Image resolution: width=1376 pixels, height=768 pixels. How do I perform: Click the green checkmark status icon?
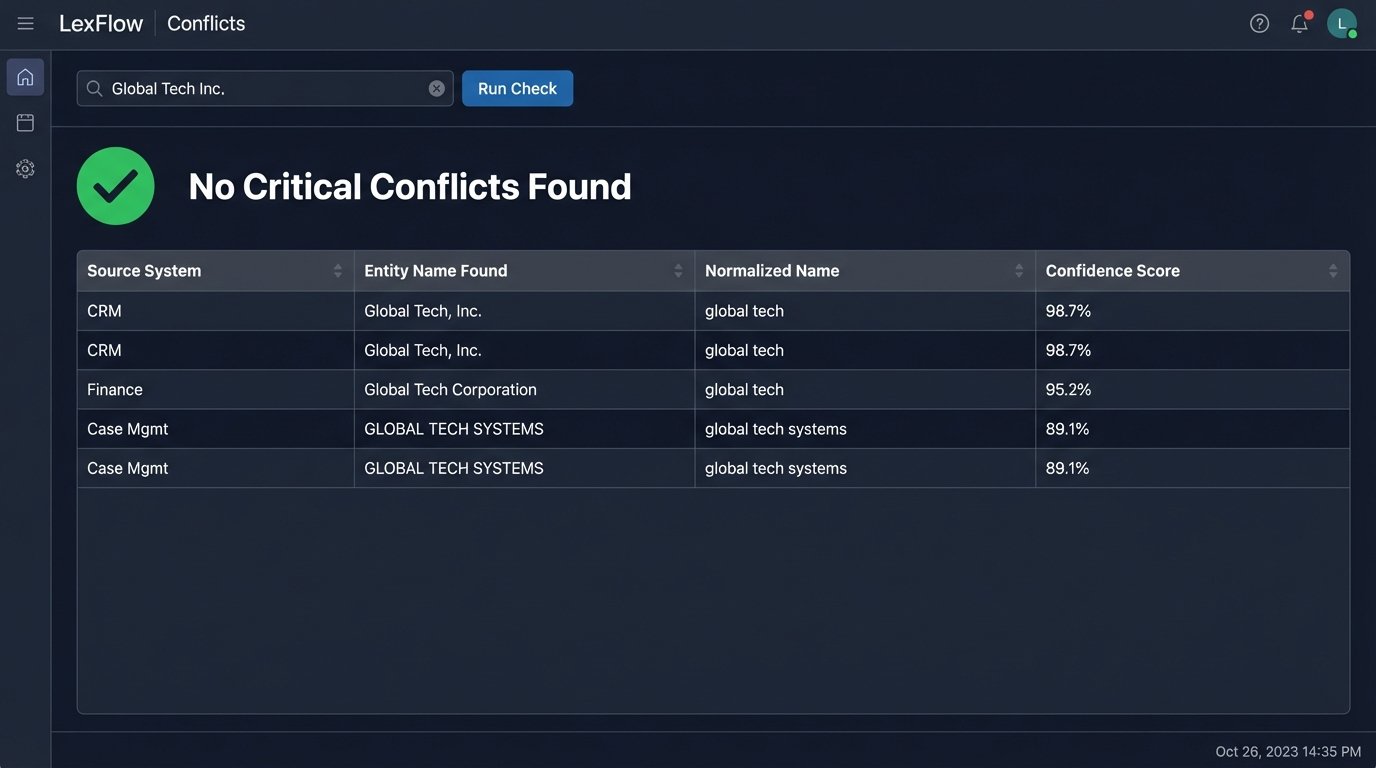[116, 186]
